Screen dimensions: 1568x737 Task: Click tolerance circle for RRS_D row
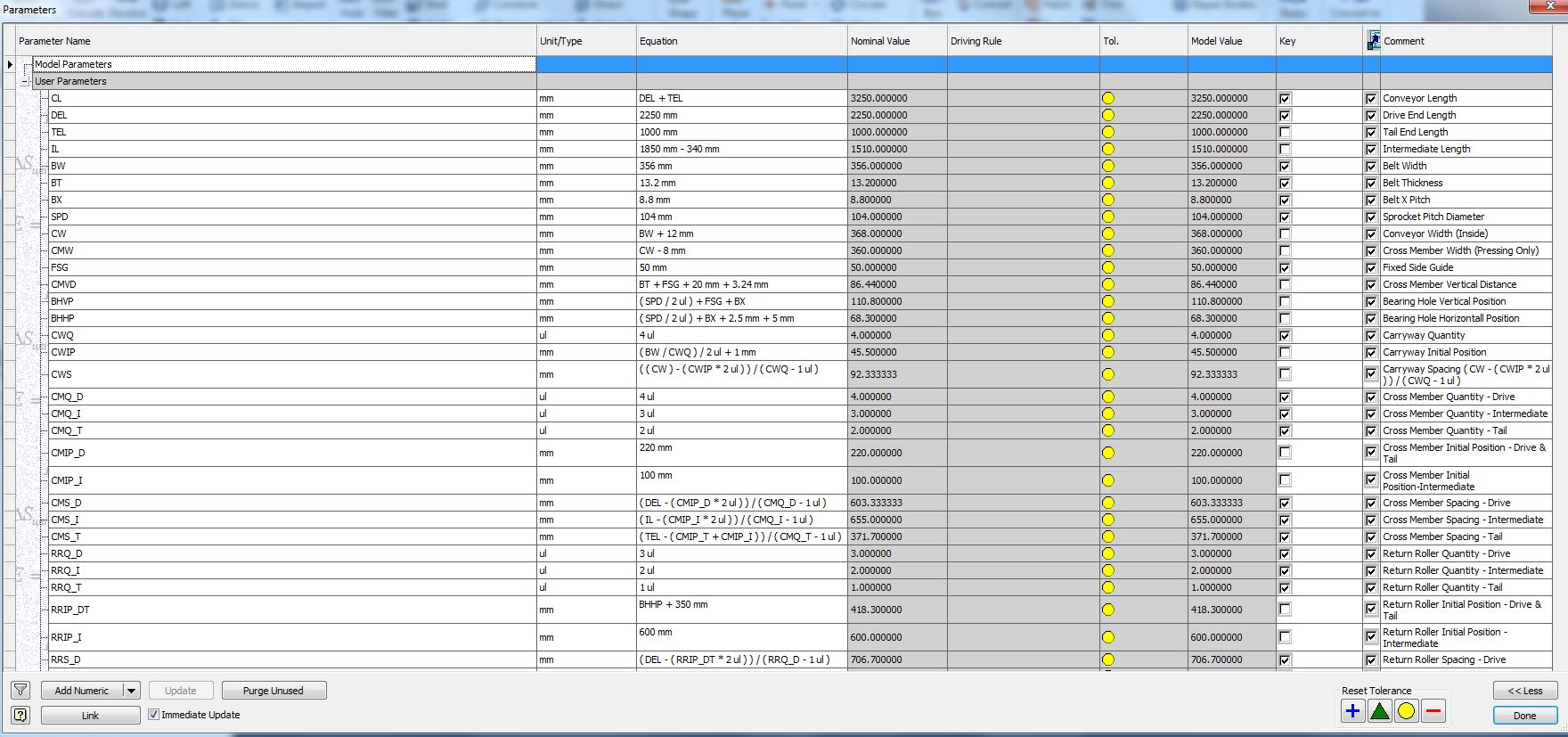[1108, 659]
